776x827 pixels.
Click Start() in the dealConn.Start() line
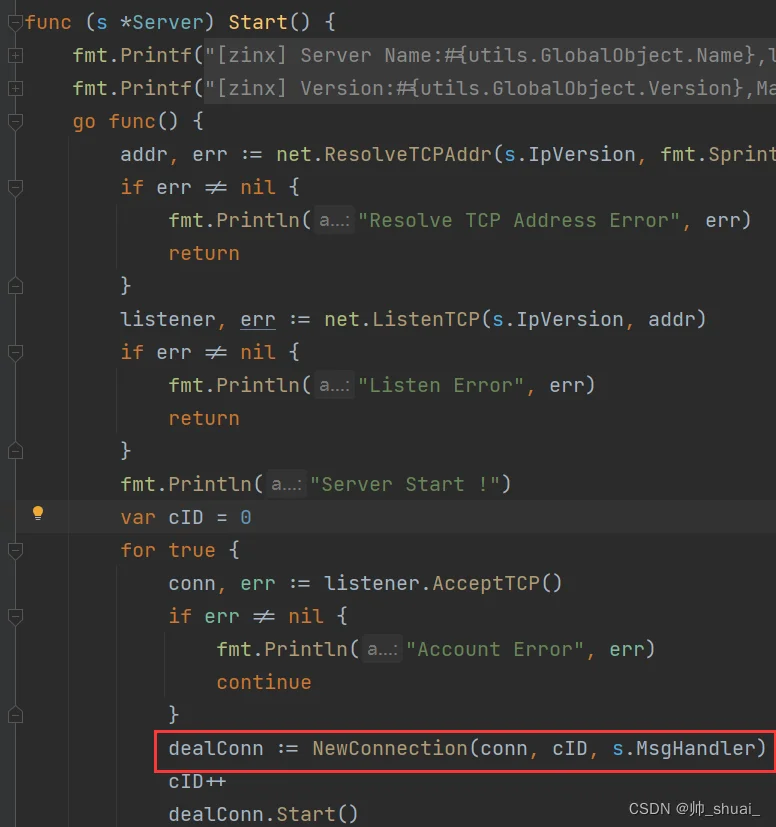318,814
